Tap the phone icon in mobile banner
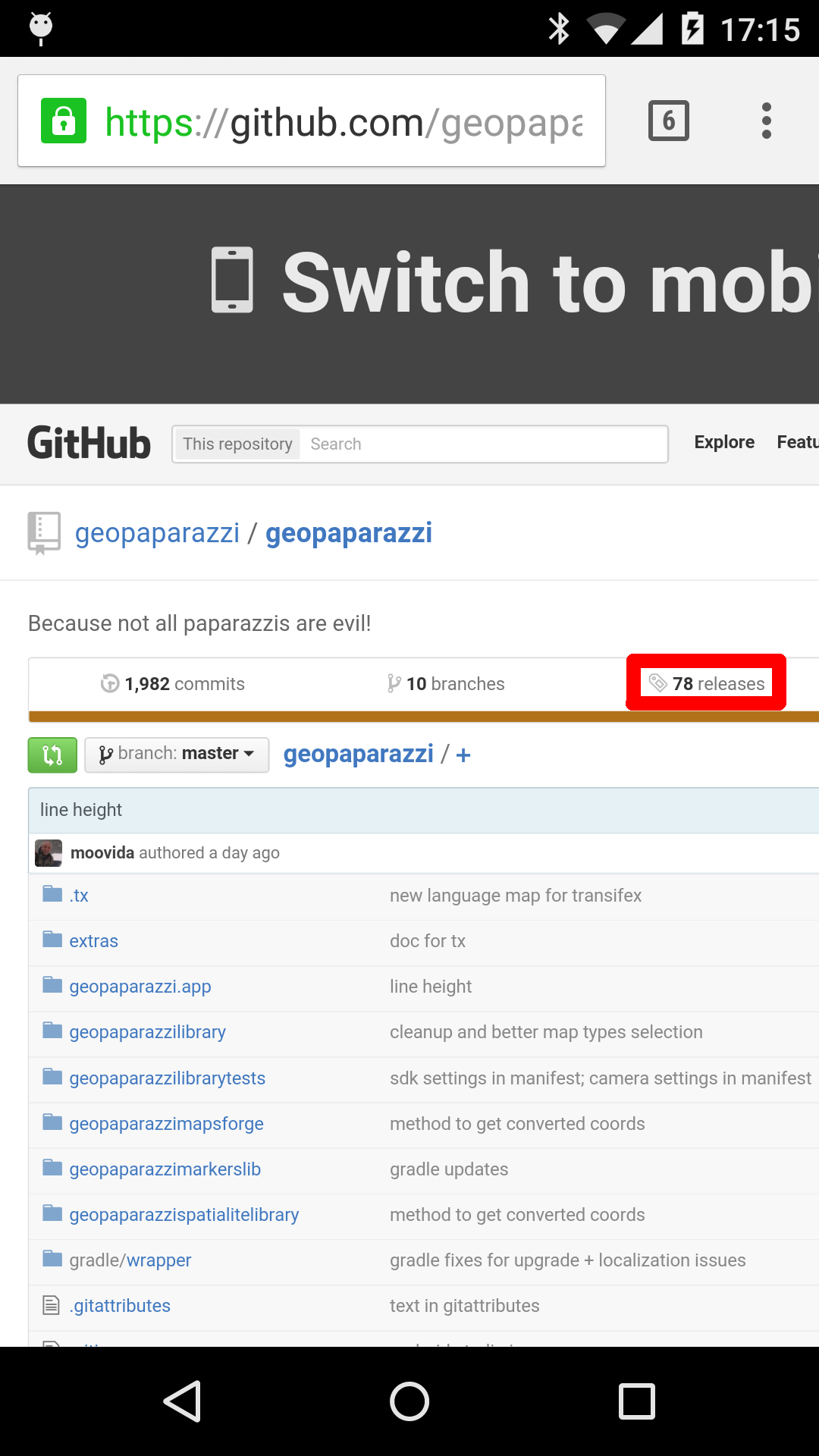Image resolution: width=819 pixels, height=1456 pixels. (x=232, y=280)
